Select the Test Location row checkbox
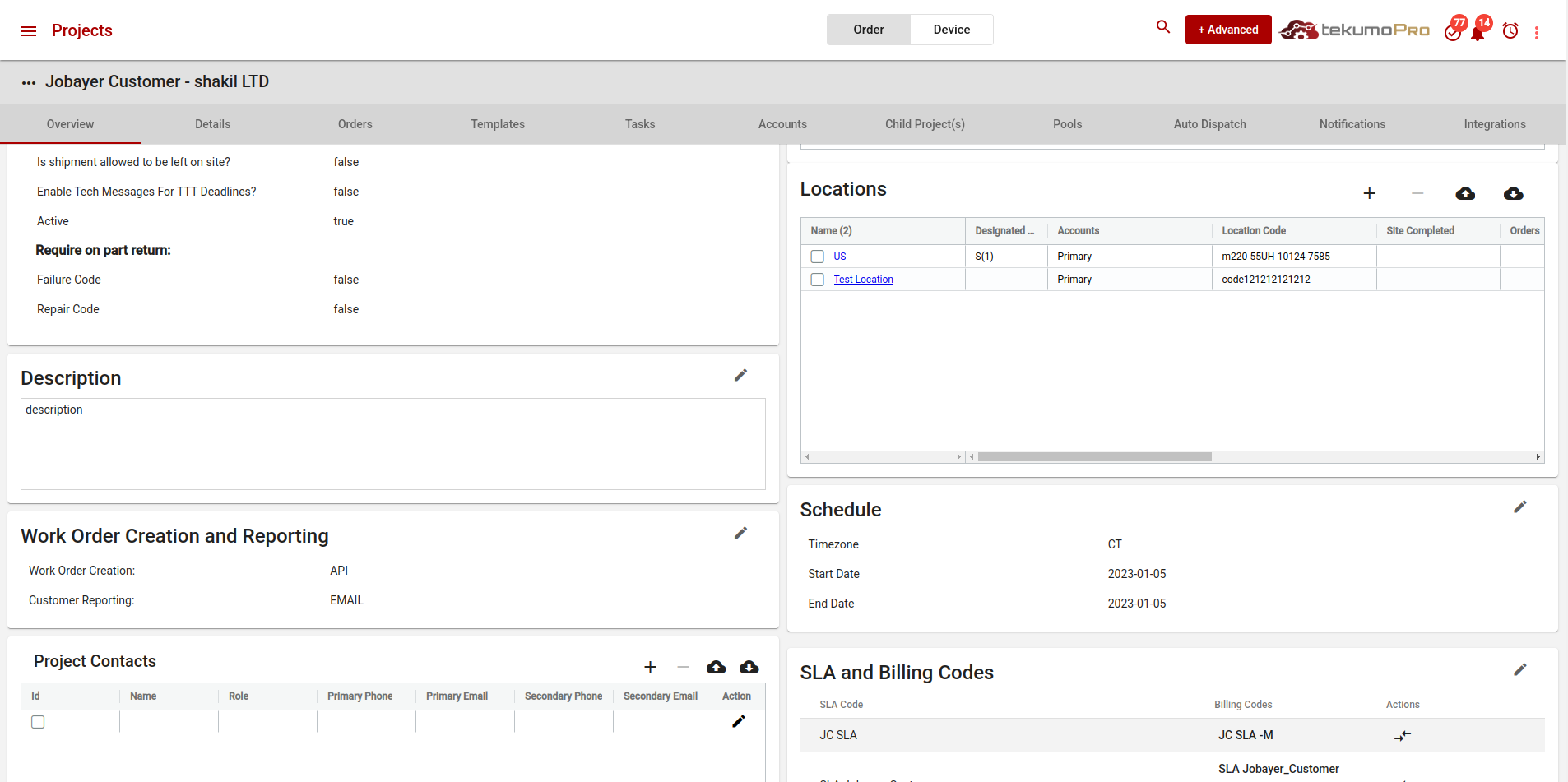 point(817,280)
